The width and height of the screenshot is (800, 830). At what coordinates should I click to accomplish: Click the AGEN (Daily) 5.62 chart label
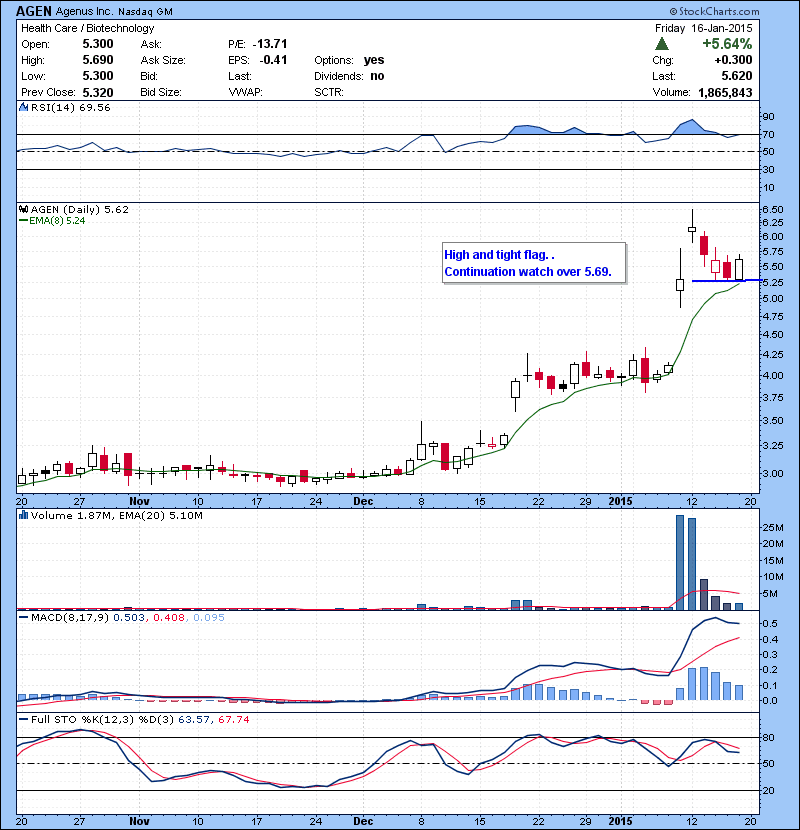[79, 210]
